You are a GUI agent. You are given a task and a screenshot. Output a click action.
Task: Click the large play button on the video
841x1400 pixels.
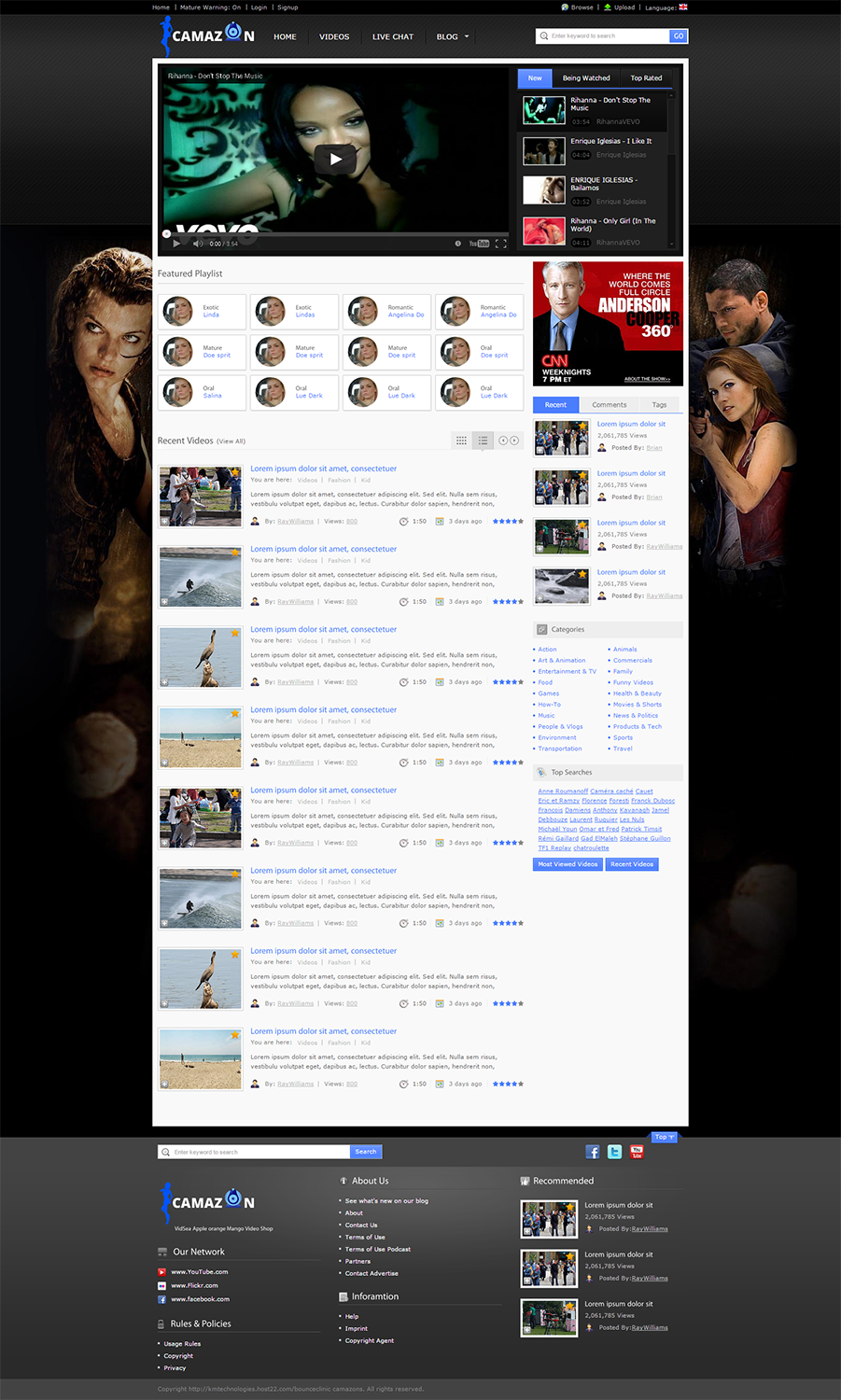[x=336, y=159]
